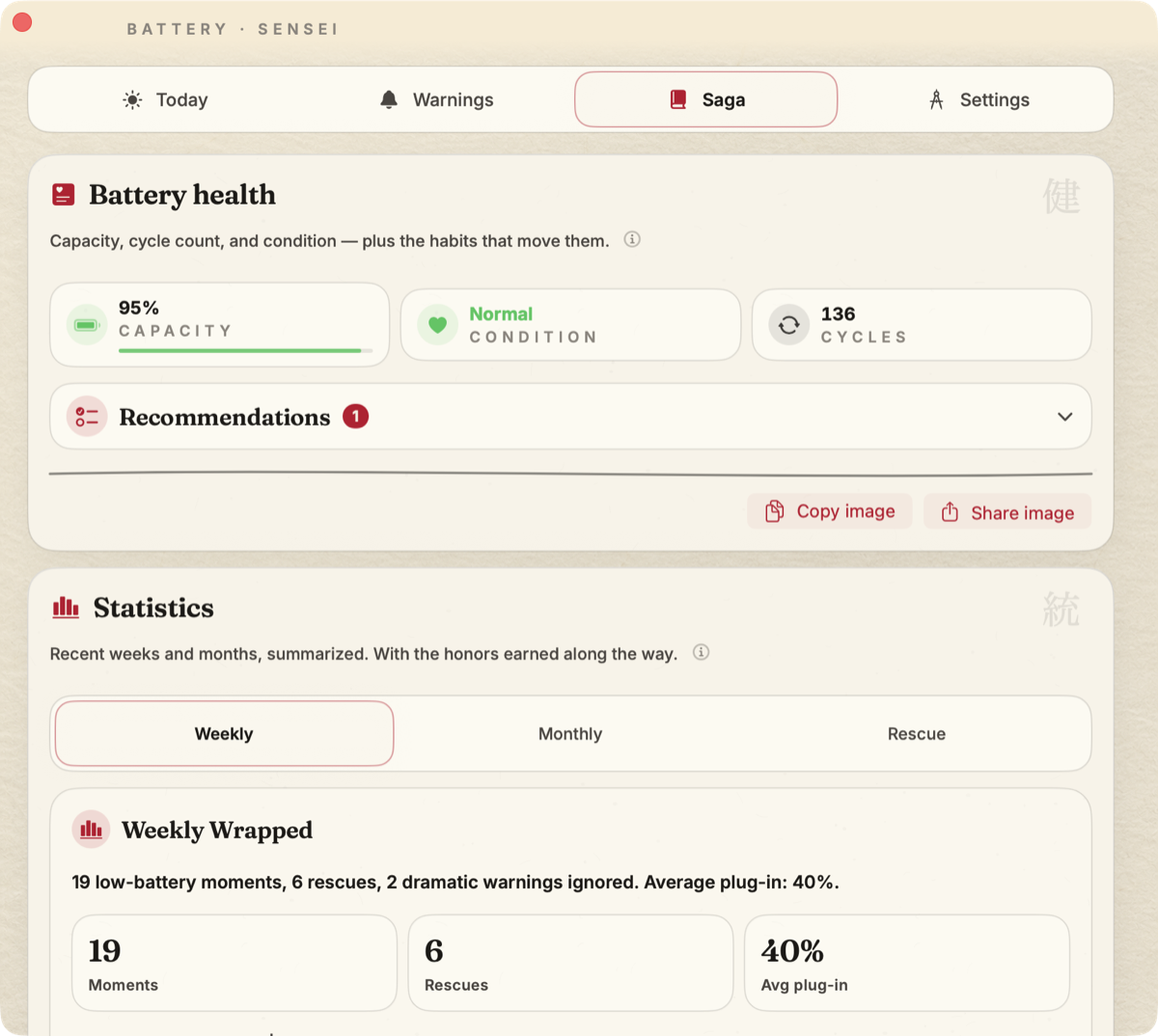
Task: Click the cycles refresh icon
Action: [788, 325]
